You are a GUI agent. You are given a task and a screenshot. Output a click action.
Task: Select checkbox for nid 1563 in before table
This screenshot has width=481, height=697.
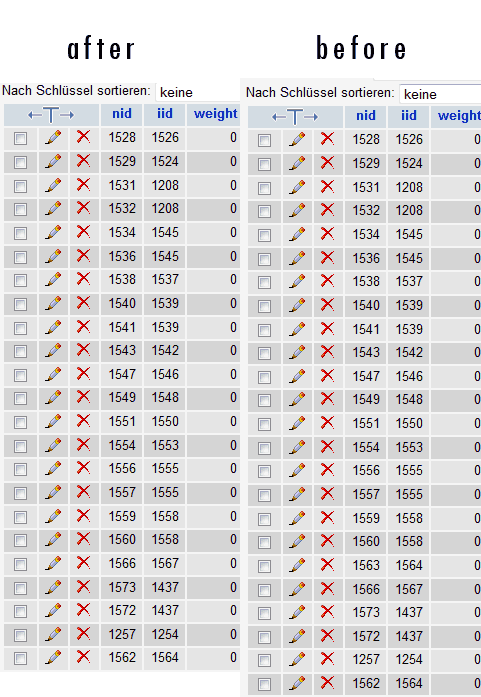click(264, 566)
